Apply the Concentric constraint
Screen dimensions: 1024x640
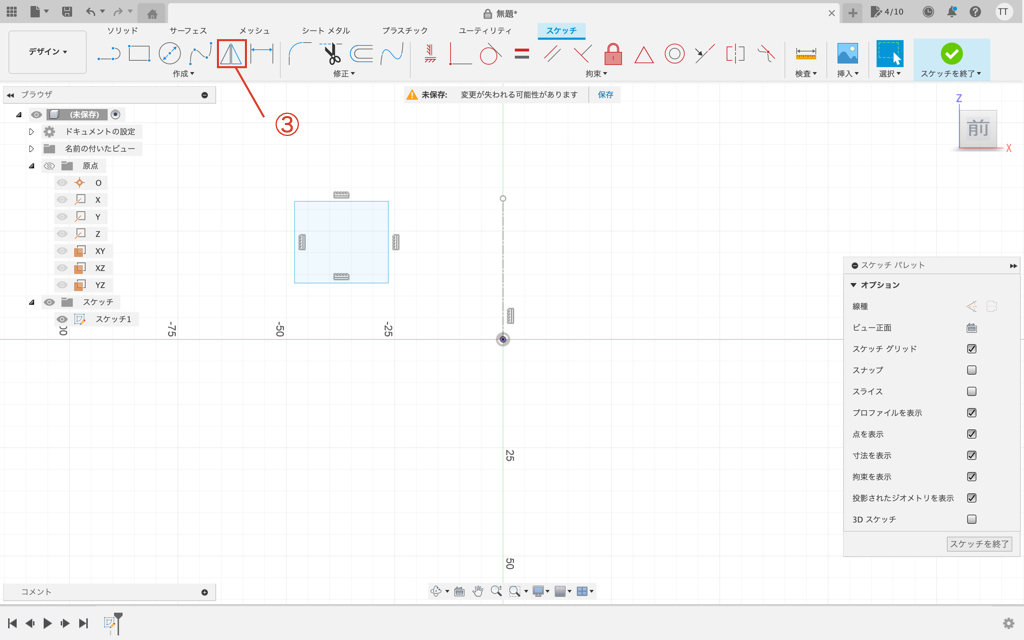675,54
